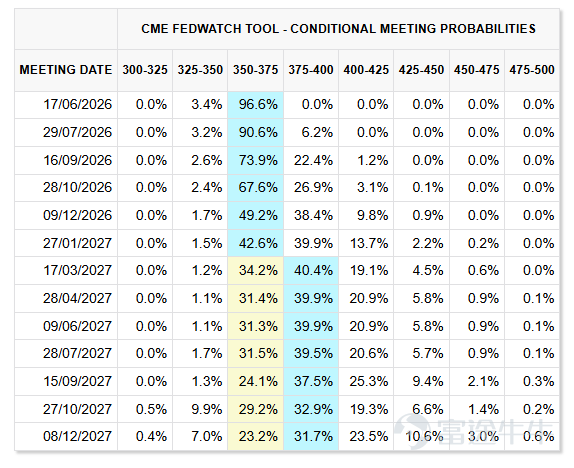Click the 49.2% cell for 09/12/2026

click(256, 215)
